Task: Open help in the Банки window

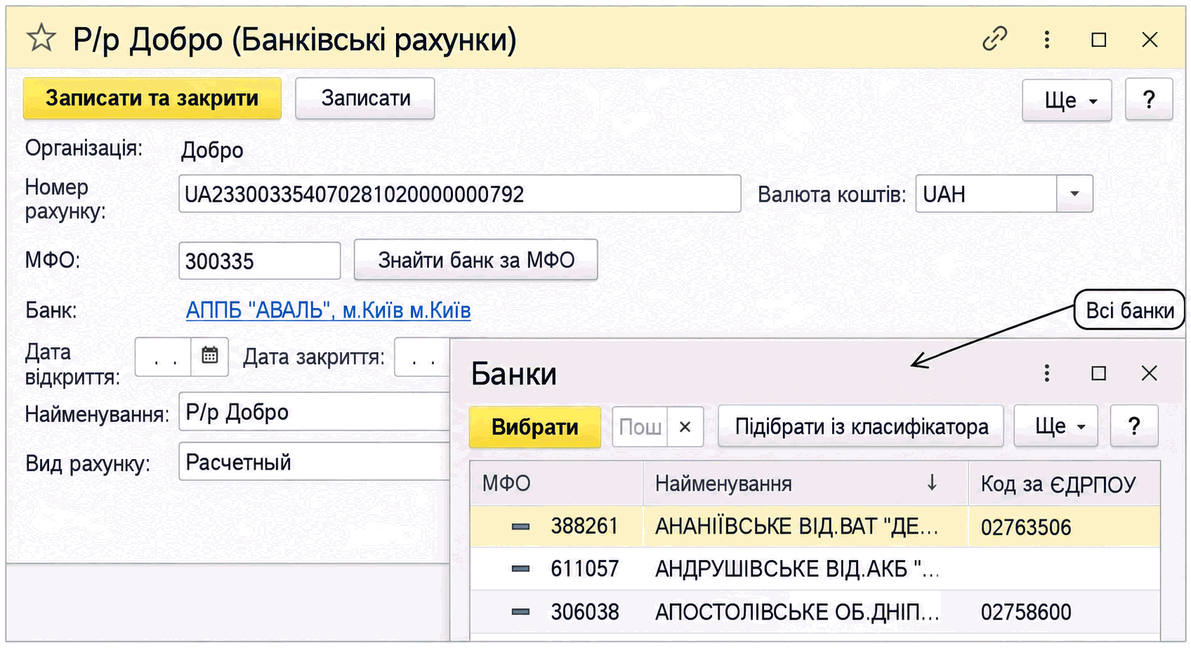Action: pos(1134,426)
